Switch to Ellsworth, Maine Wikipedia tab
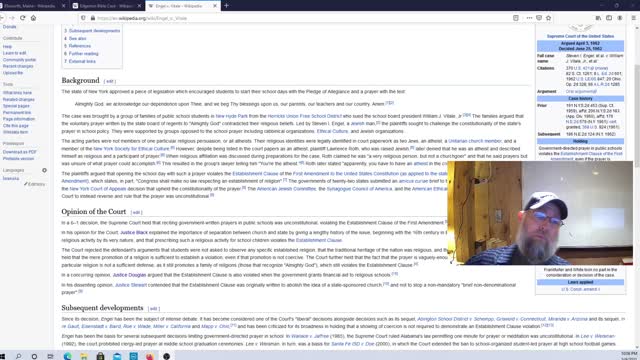Image resolution: width=640 pixels, height=360 pixels. (x=29, y=6)
